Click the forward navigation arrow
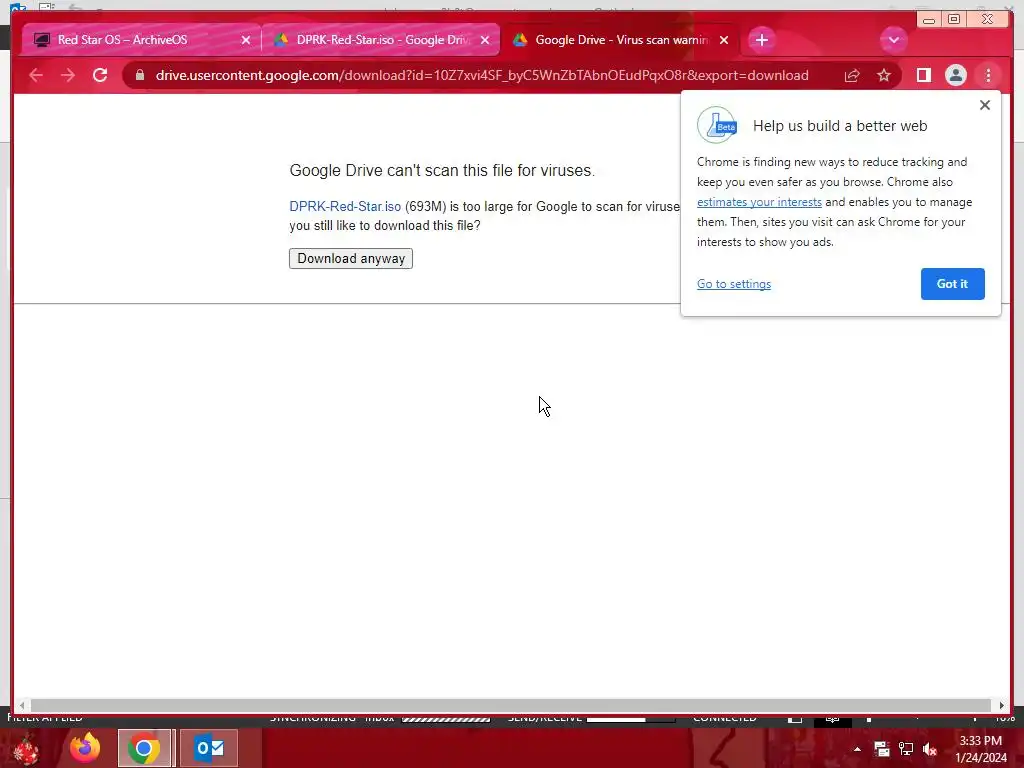The image size is (1024, 768). [68, 75]
